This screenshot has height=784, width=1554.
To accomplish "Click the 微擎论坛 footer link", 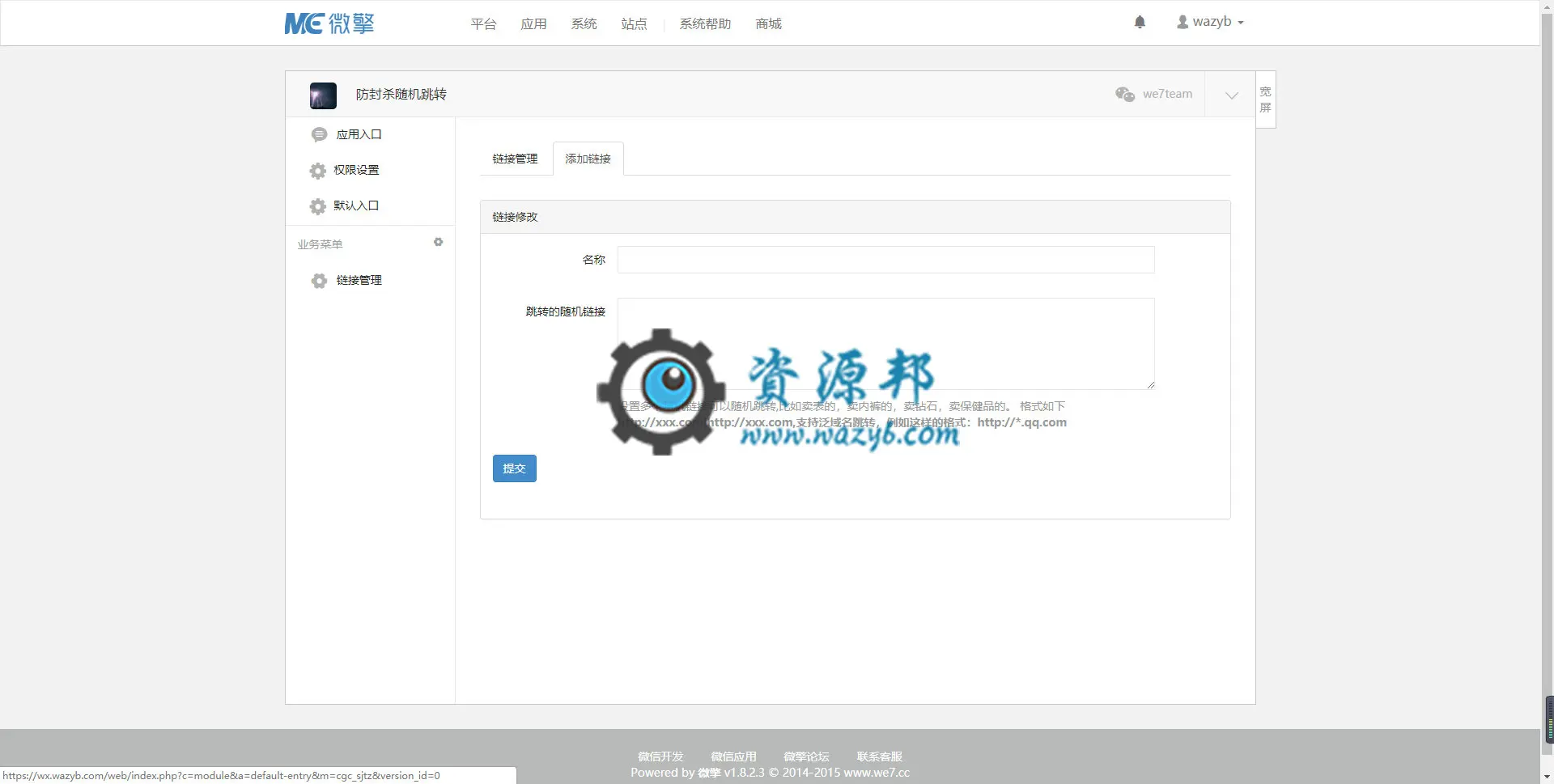I will click(806, 756).
